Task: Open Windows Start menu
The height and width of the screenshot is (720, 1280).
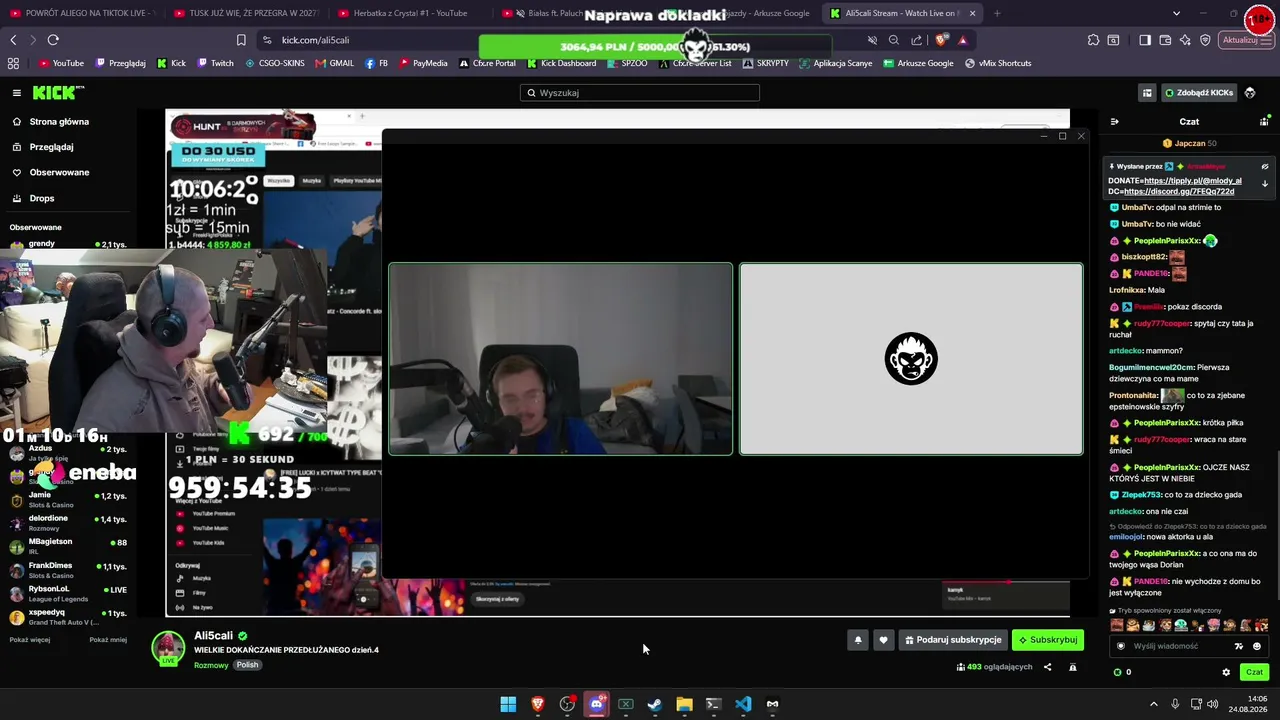Action: coord(508,704)
